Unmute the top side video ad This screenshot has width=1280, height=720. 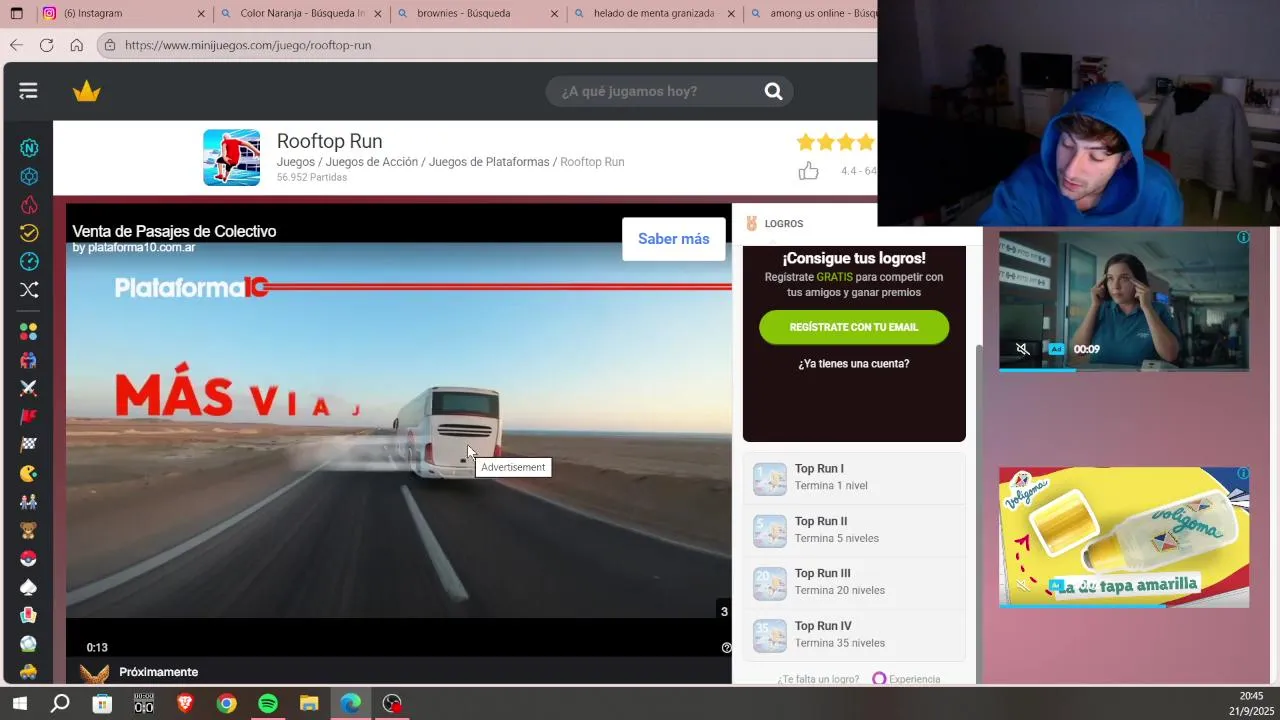(1022, 349)
